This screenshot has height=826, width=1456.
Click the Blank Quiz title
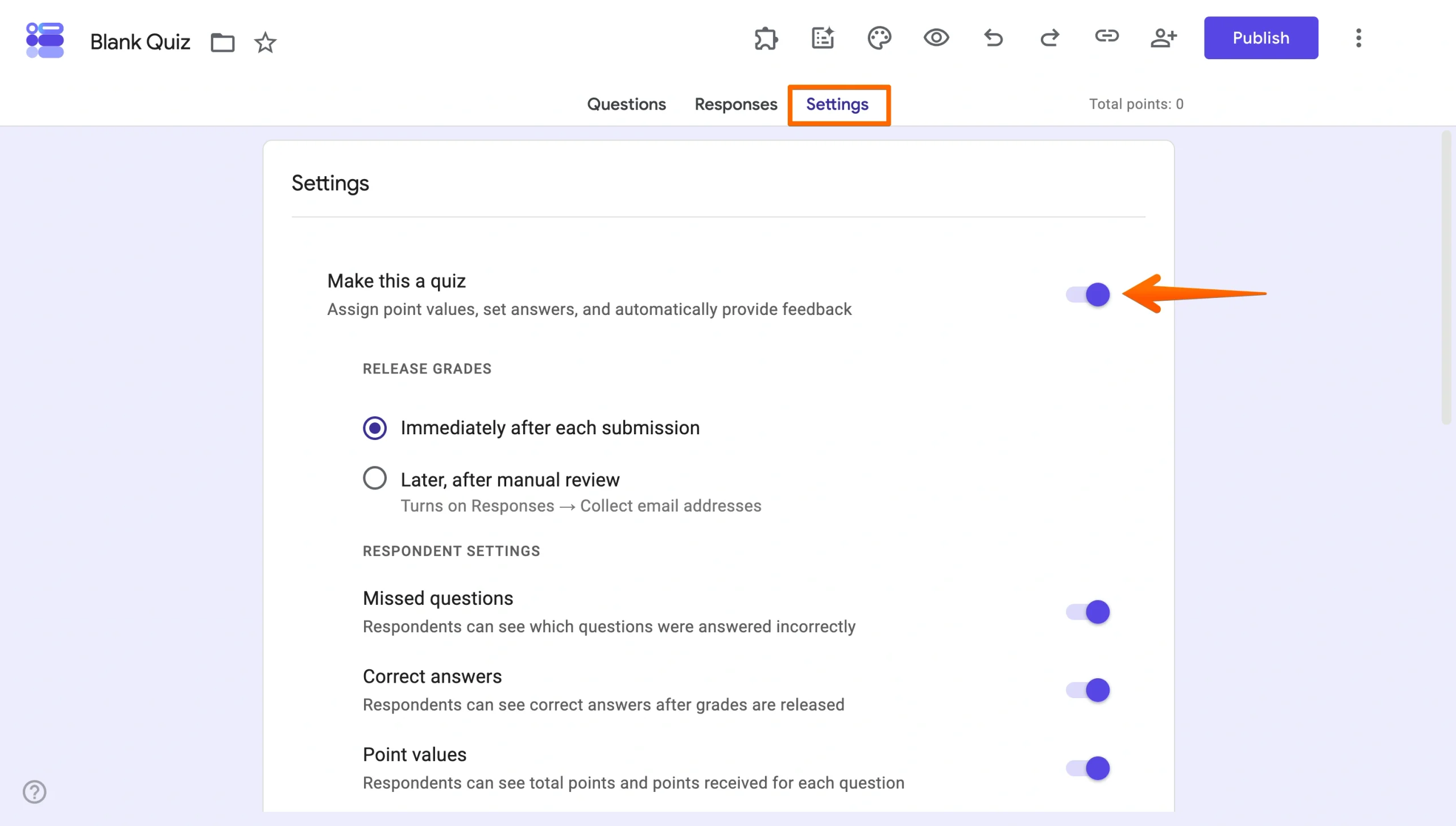click(140, 42)
